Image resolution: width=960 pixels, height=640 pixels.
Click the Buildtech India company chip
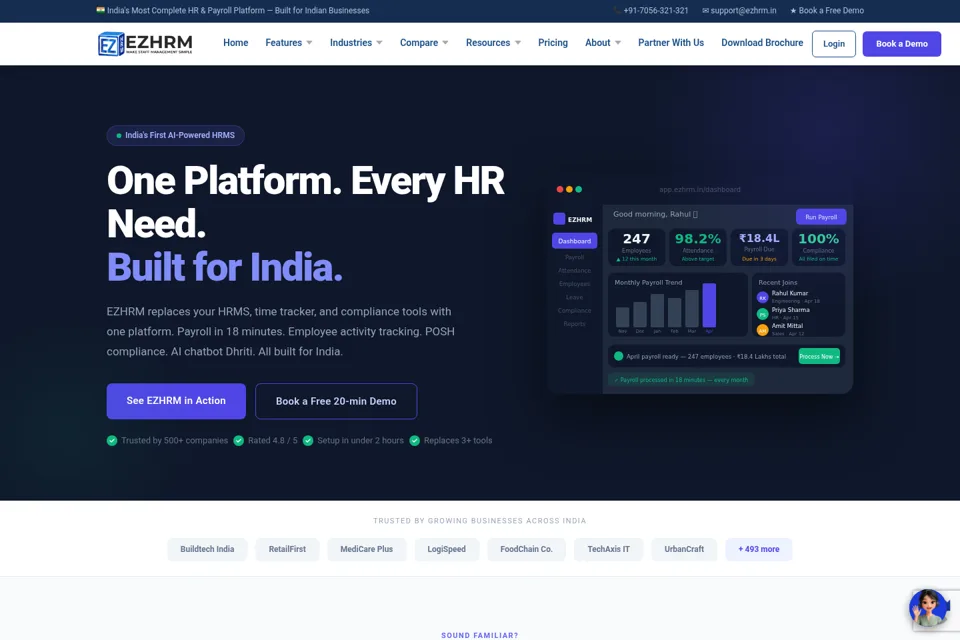click(207, 549)
